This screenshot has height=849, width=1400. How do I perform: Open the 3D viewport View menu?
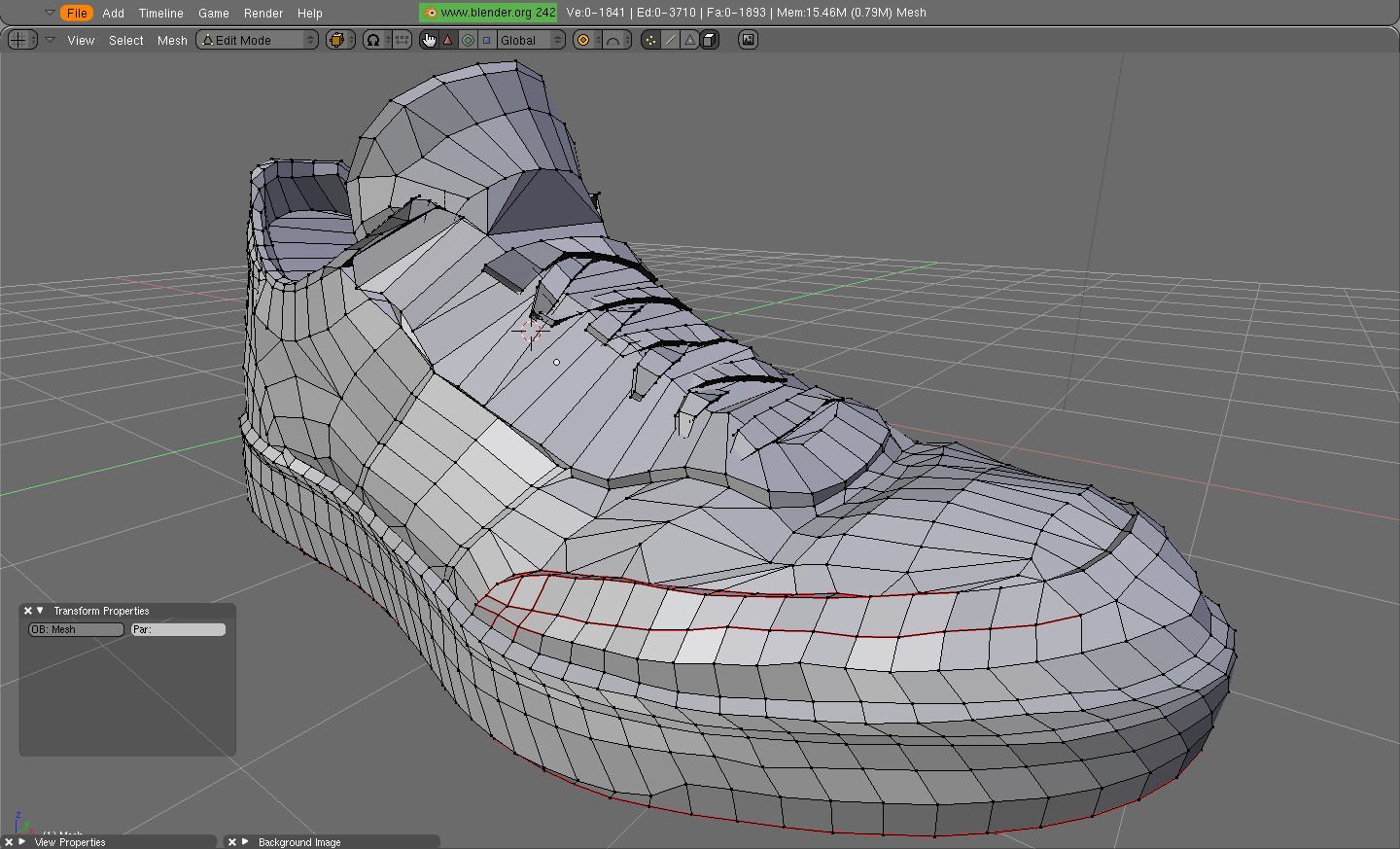tap(81, 40)
